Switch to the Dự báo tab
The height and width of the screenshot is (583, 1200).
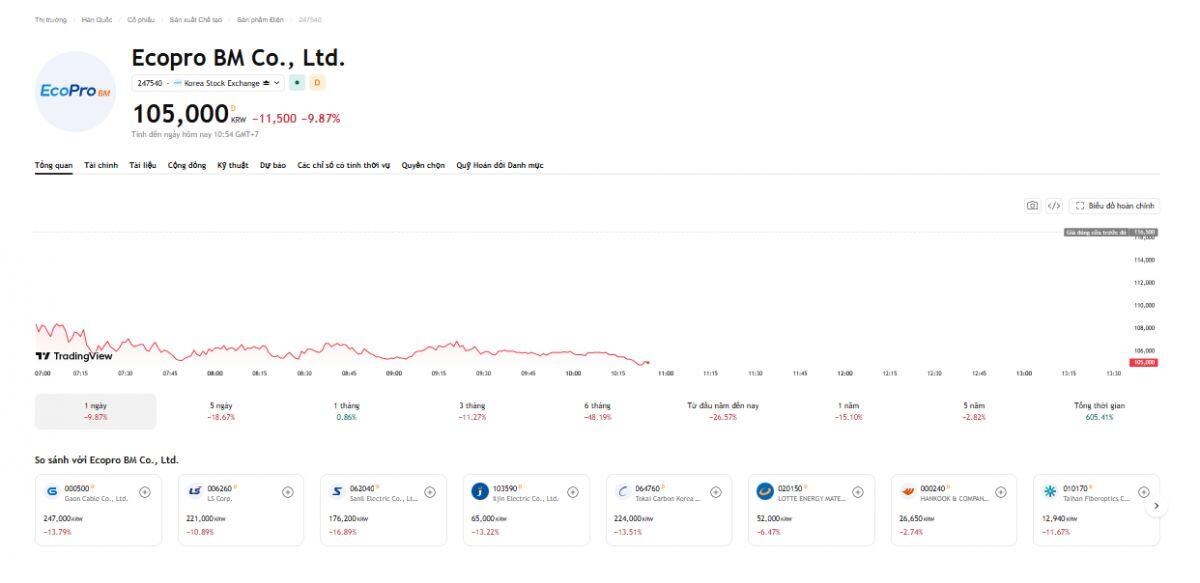(273, 165)
